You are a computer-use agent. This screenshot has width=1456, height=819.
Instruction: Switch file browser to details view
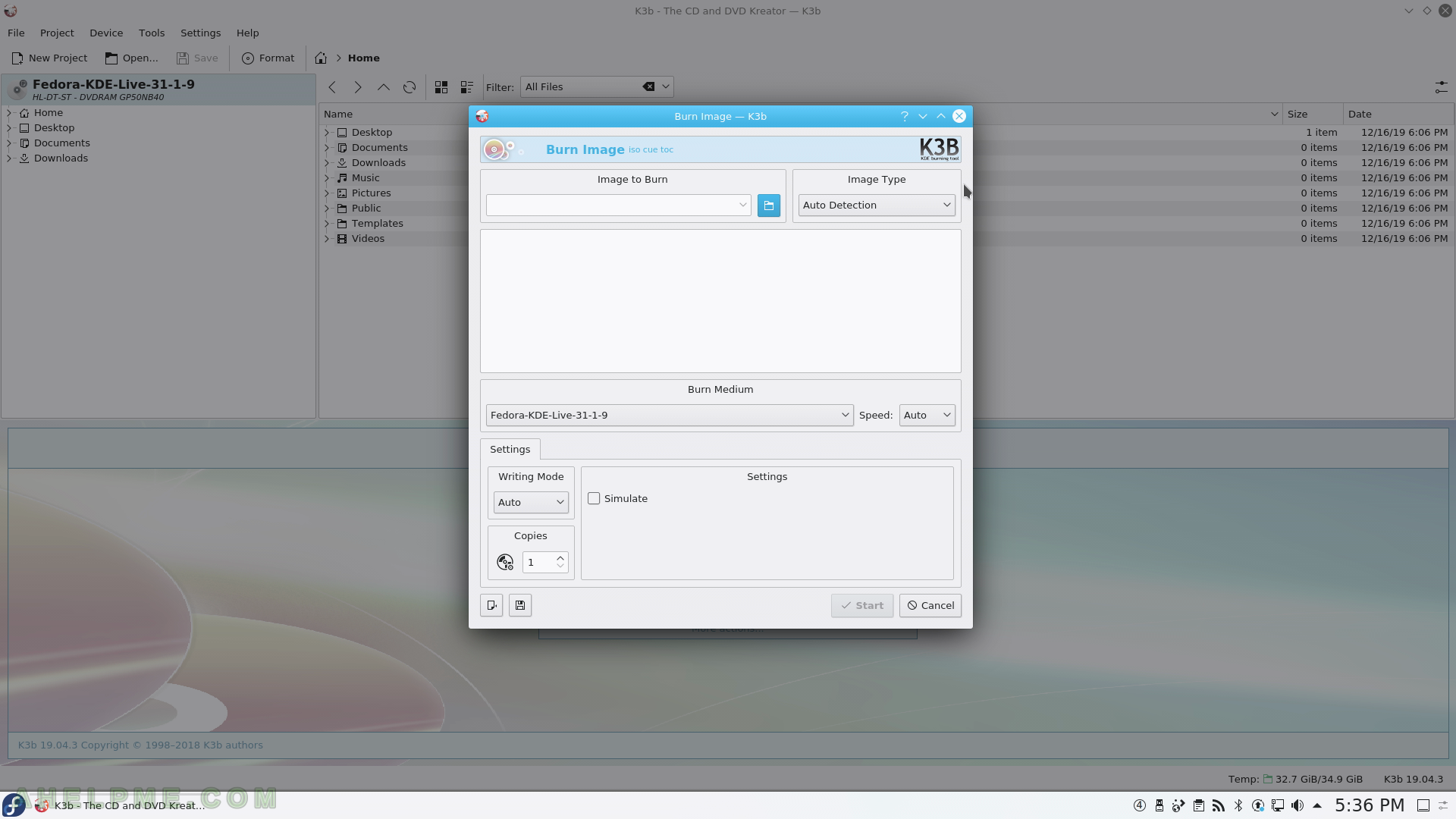pos(467,87)
